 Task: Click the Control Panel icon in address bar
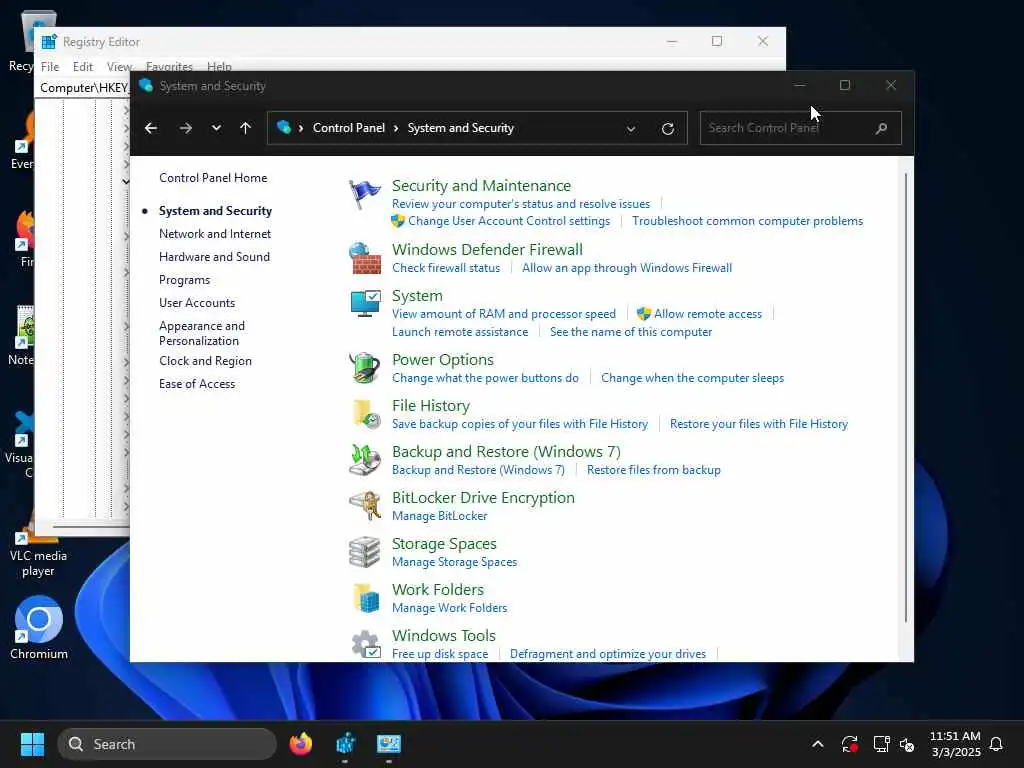[283, 127]
